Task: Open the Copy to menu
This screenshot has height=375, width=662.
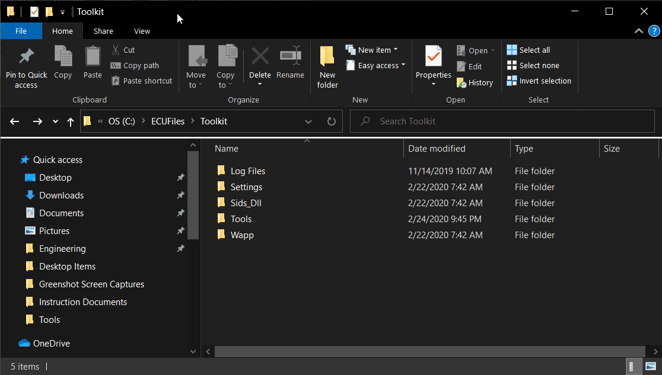Action: point(226,67)
